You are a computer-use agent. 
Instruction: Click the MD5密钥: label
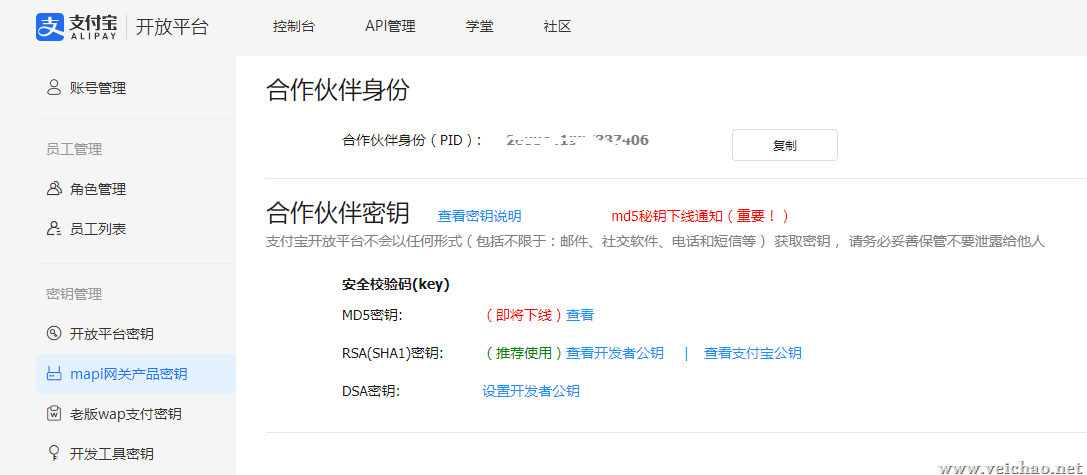coord(372,315)
